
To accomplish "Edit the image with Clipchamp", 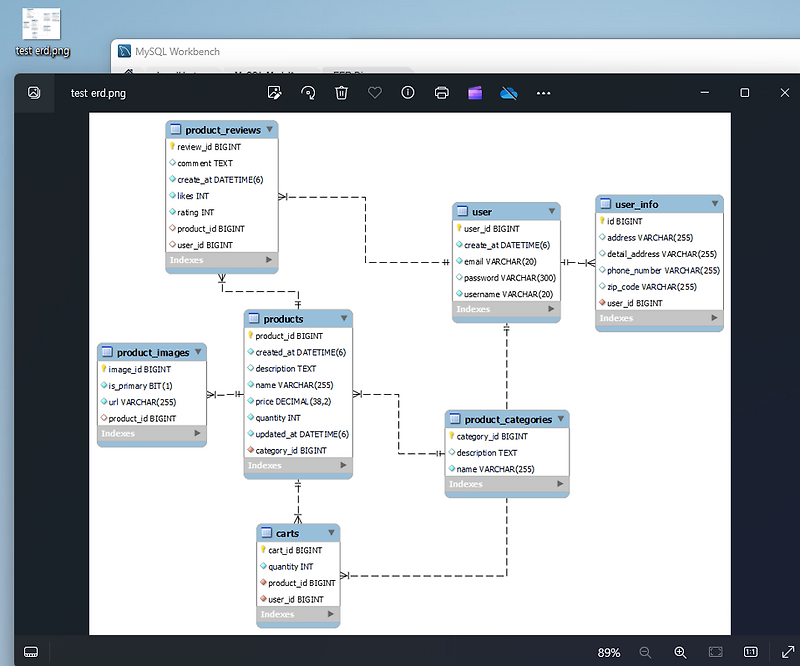I will [x=474, y=92].
